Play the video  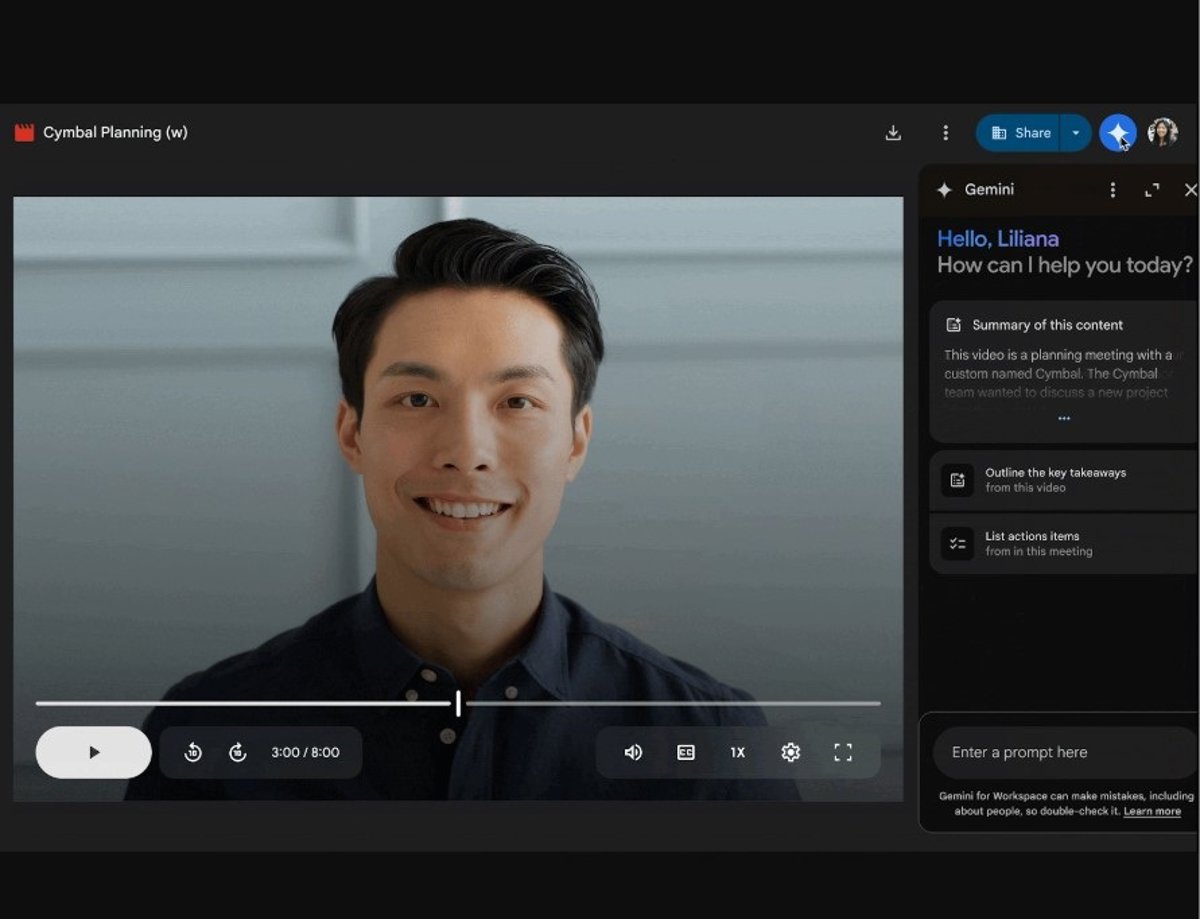[x=94, y=753]
